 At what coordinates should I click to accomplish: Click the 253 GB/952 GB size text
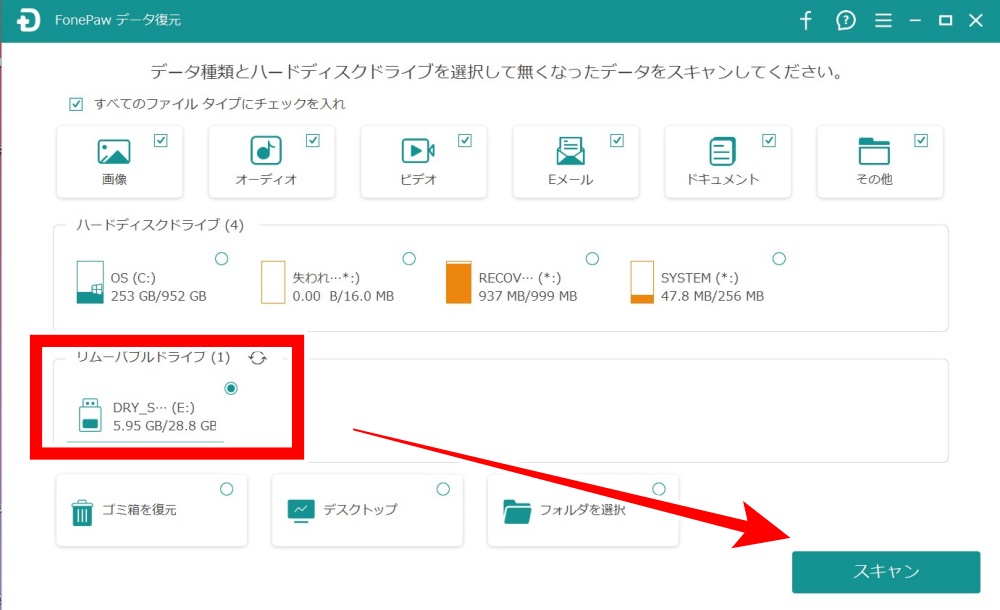pos(159,296)
